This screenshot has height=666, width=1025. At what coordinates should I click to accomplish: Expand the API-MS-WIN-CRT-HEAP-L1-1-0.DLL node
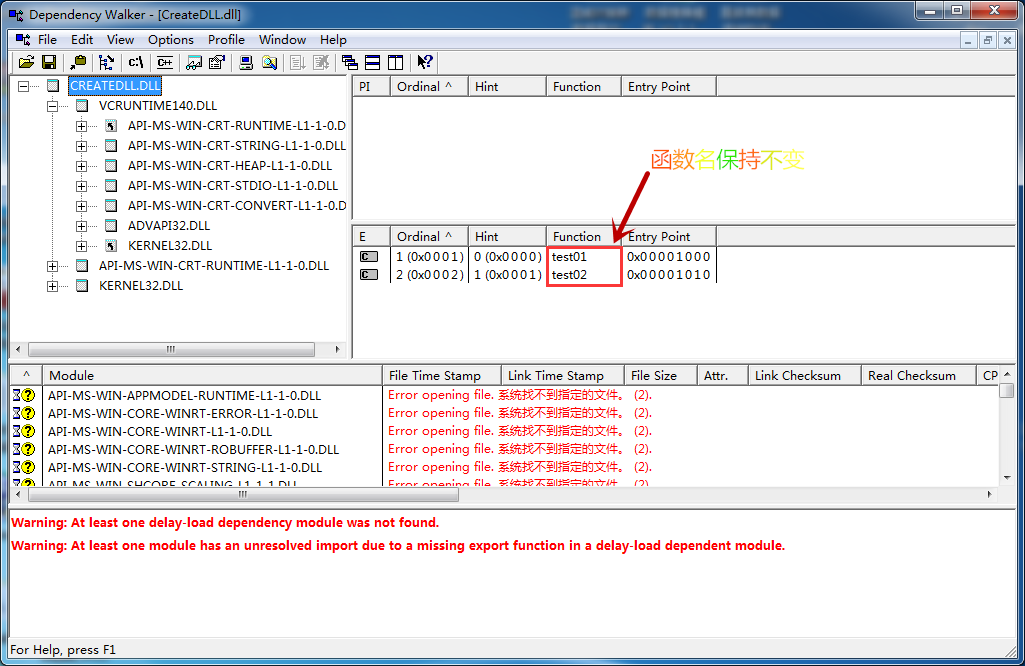point(82,166)
